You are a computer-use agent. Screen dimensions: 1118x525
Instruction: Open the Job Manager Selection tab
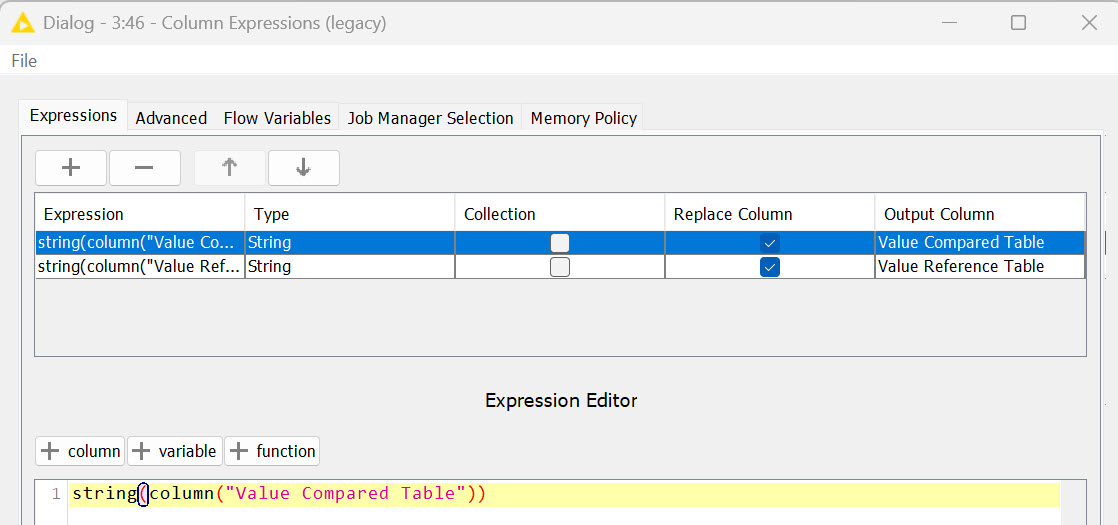[x=430, y=118]
